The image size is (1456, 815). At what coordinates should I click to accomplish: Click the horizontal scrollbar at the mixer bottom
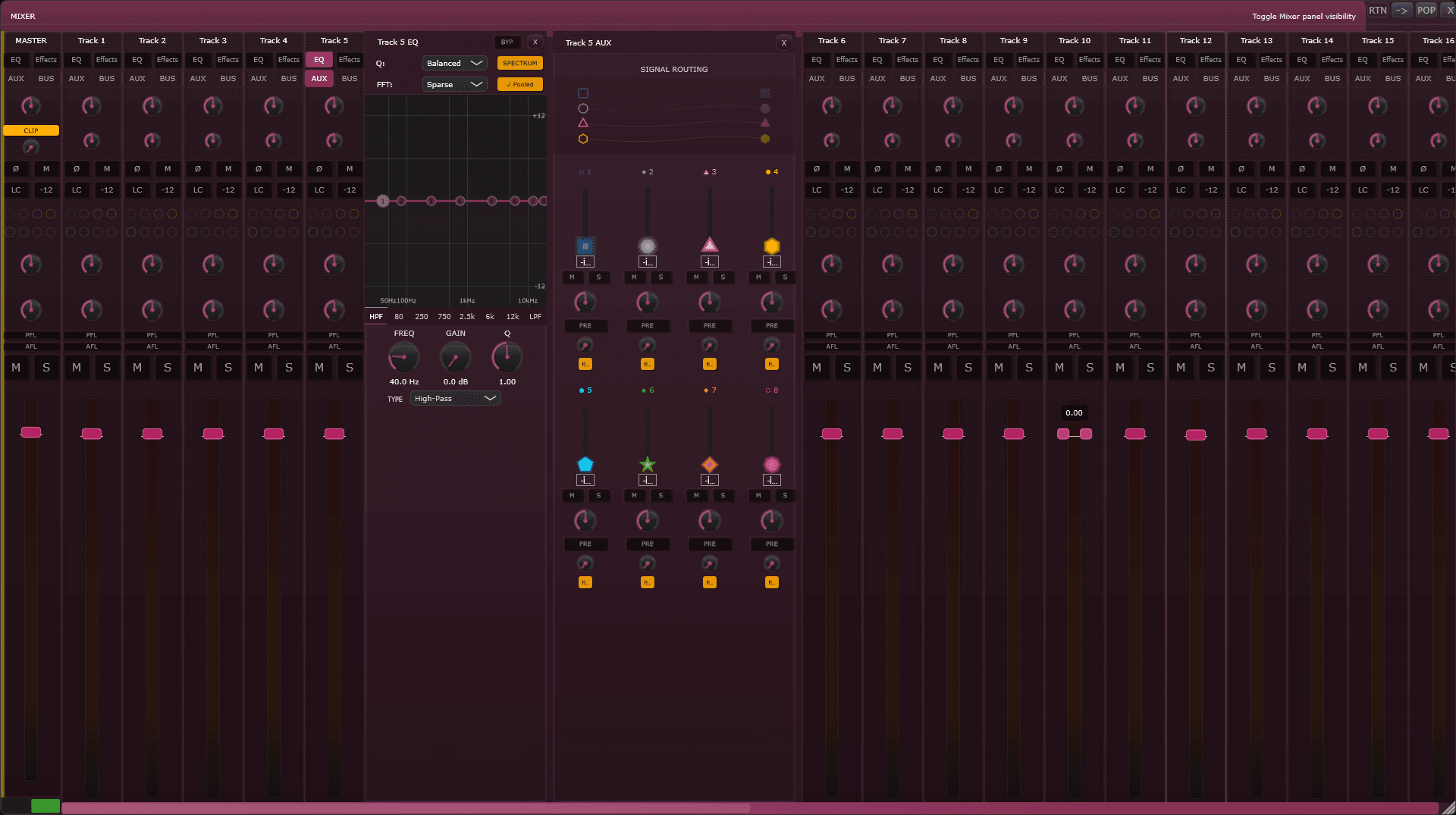click(x=406, y=808)
